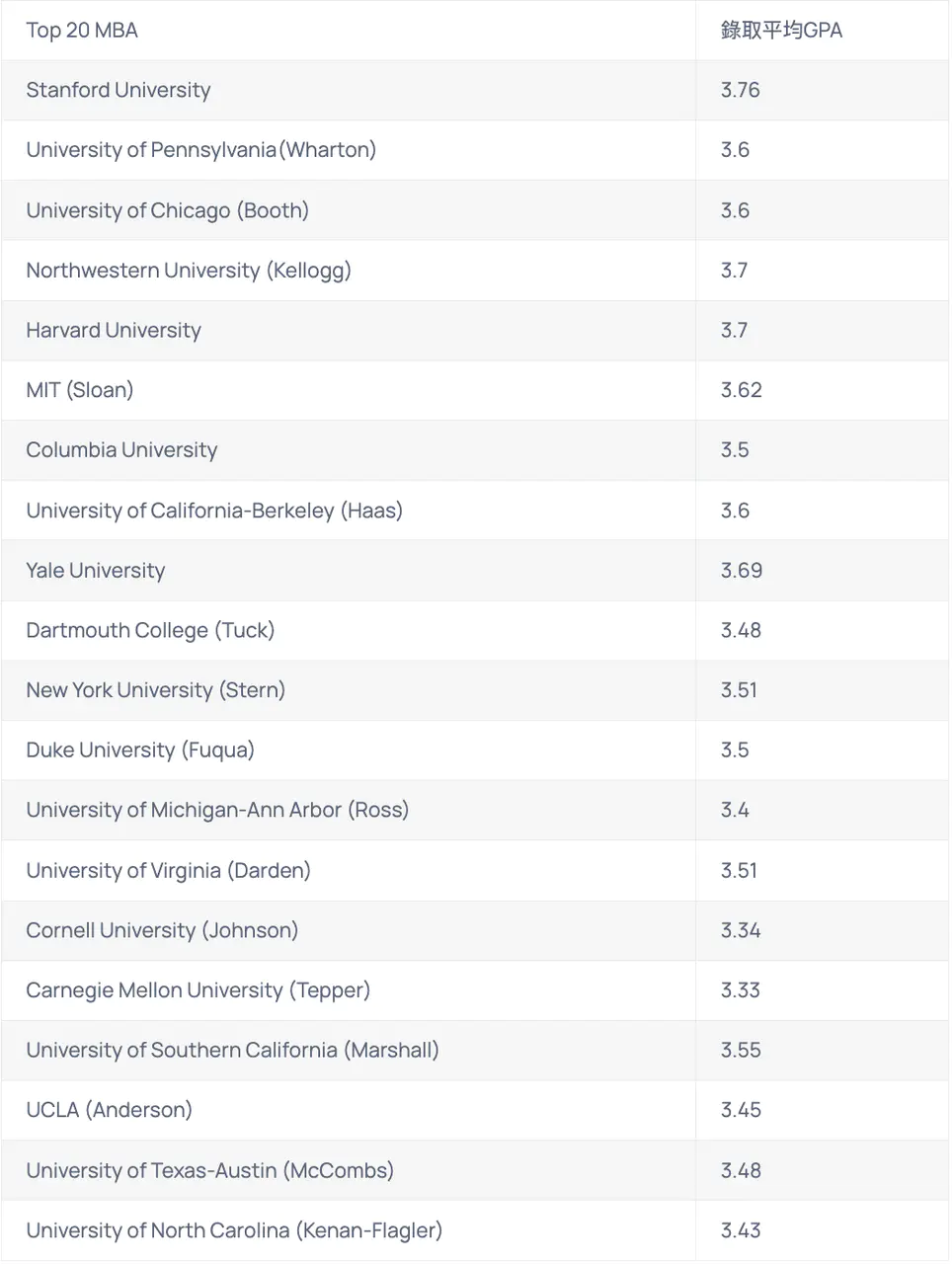This screenshot has height=1264, width=952.
Task: Click the 錄取平均GPA column header
Action: pyautogui.click(x=781, y=31)
